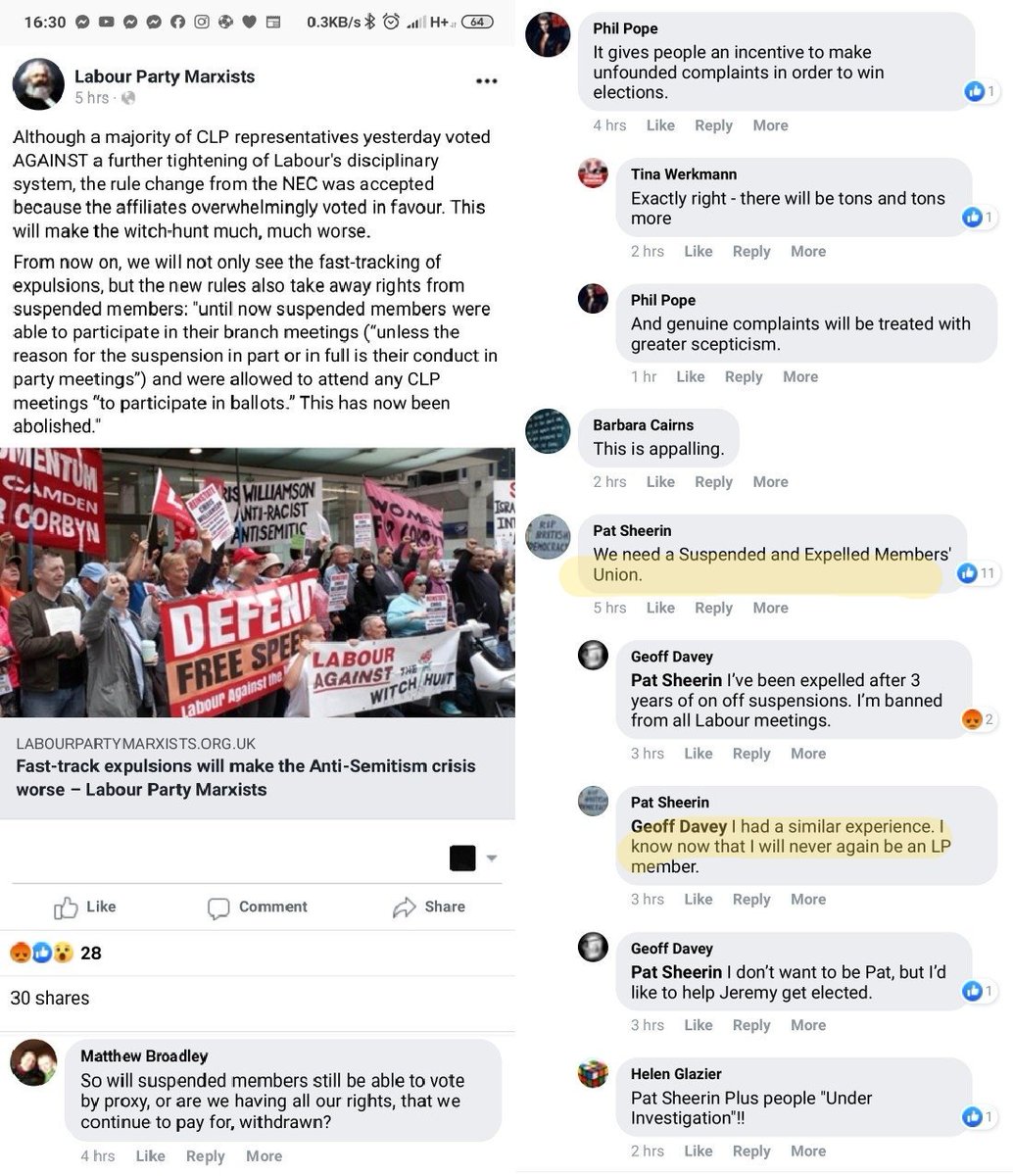
Task: Open the protest banner photo thumbnail
Action: [x=258, y=583]
